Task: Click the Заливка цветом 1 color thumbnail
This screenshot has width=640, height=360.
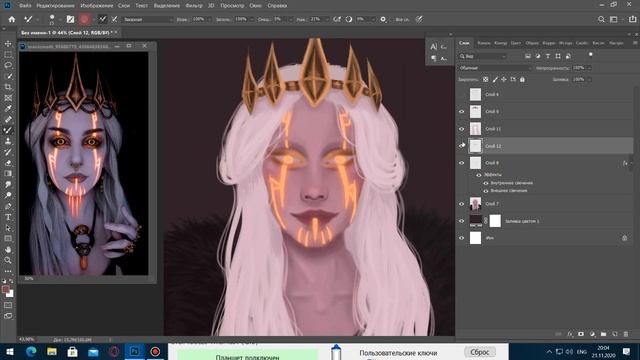Action: point(476,221)
